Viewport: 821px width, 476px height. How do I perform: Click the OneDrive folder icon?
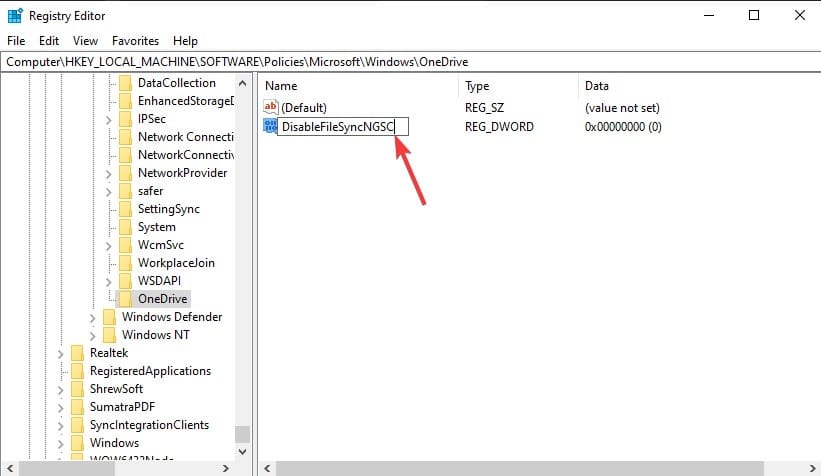coord(126,299)
